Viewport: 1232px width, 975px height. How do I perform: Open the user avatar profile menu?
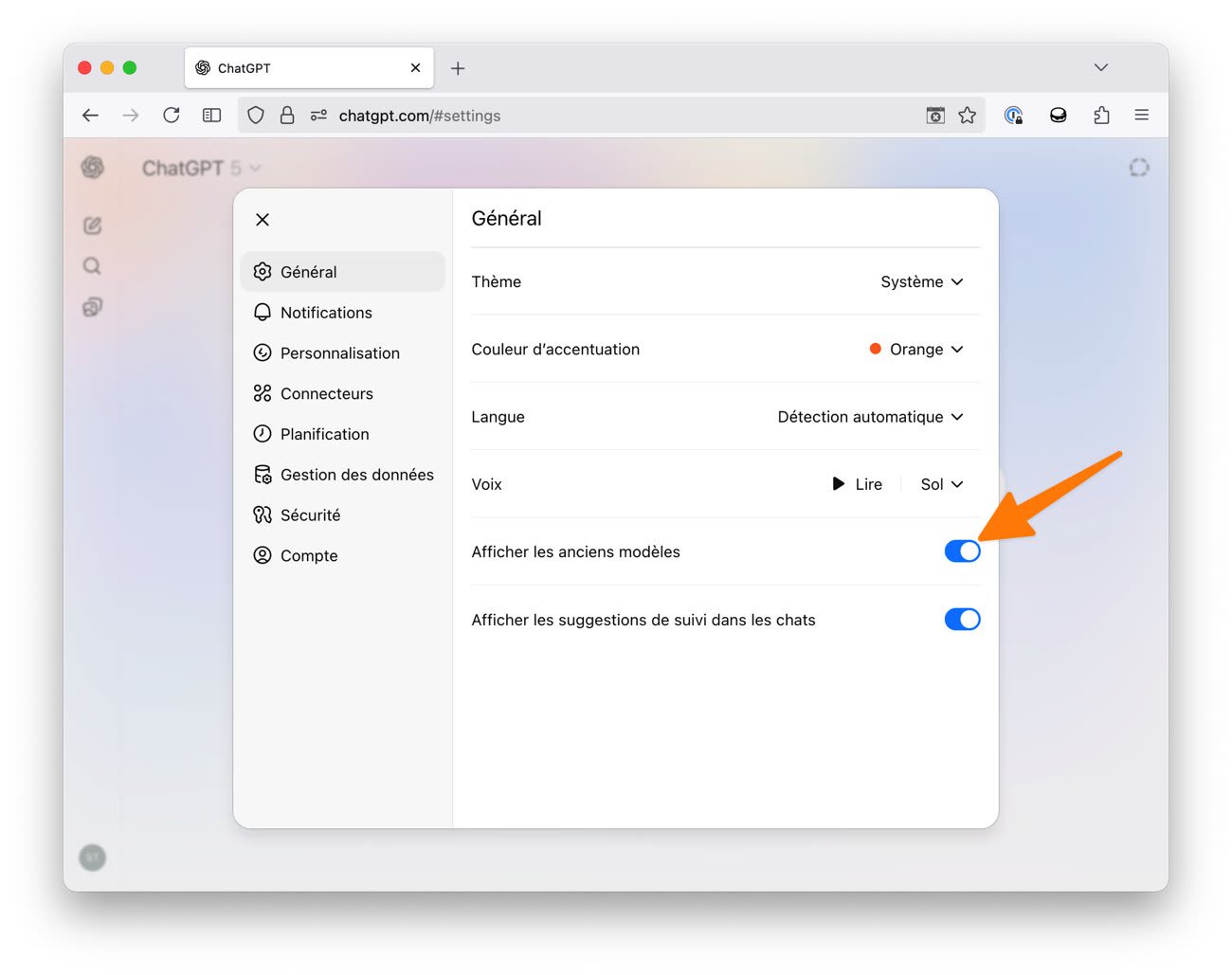[x=92, y=858]
